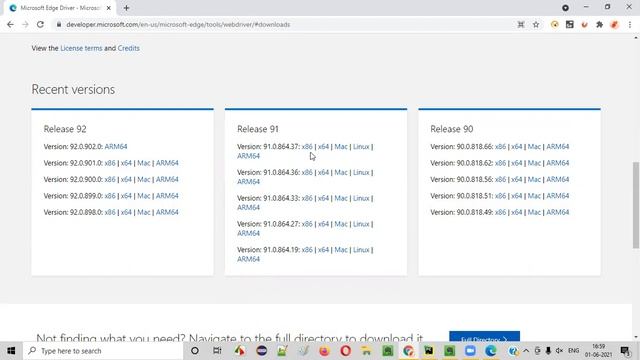640x360 pixels.
Task: Open File Explorer from the taskbar
Action: [x=366, y=351]
